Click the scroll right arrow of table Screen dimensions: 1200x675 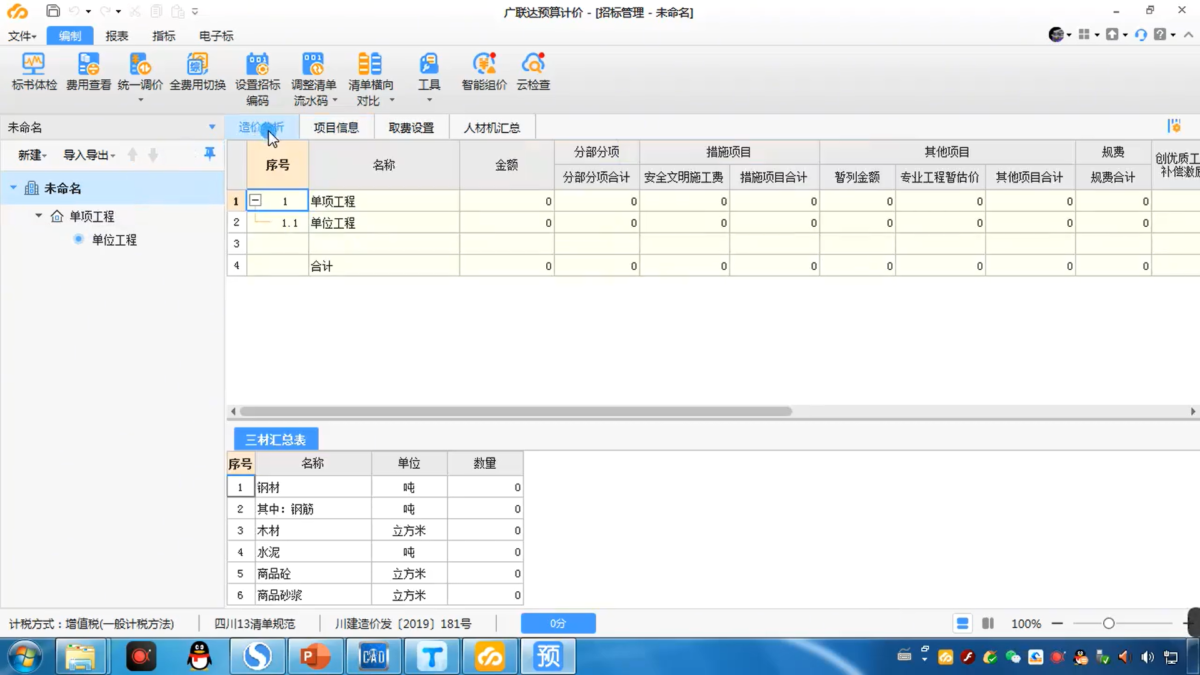(x=1192, y=411)
